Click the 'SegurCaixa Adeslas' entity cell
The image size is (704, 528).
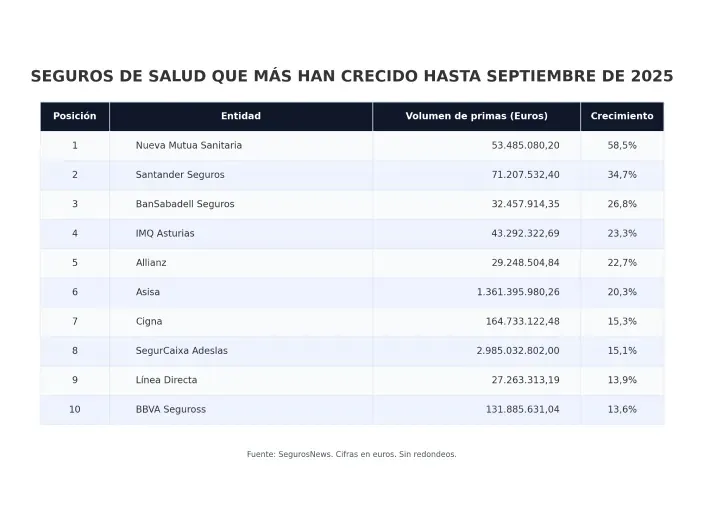coord(182,351)
